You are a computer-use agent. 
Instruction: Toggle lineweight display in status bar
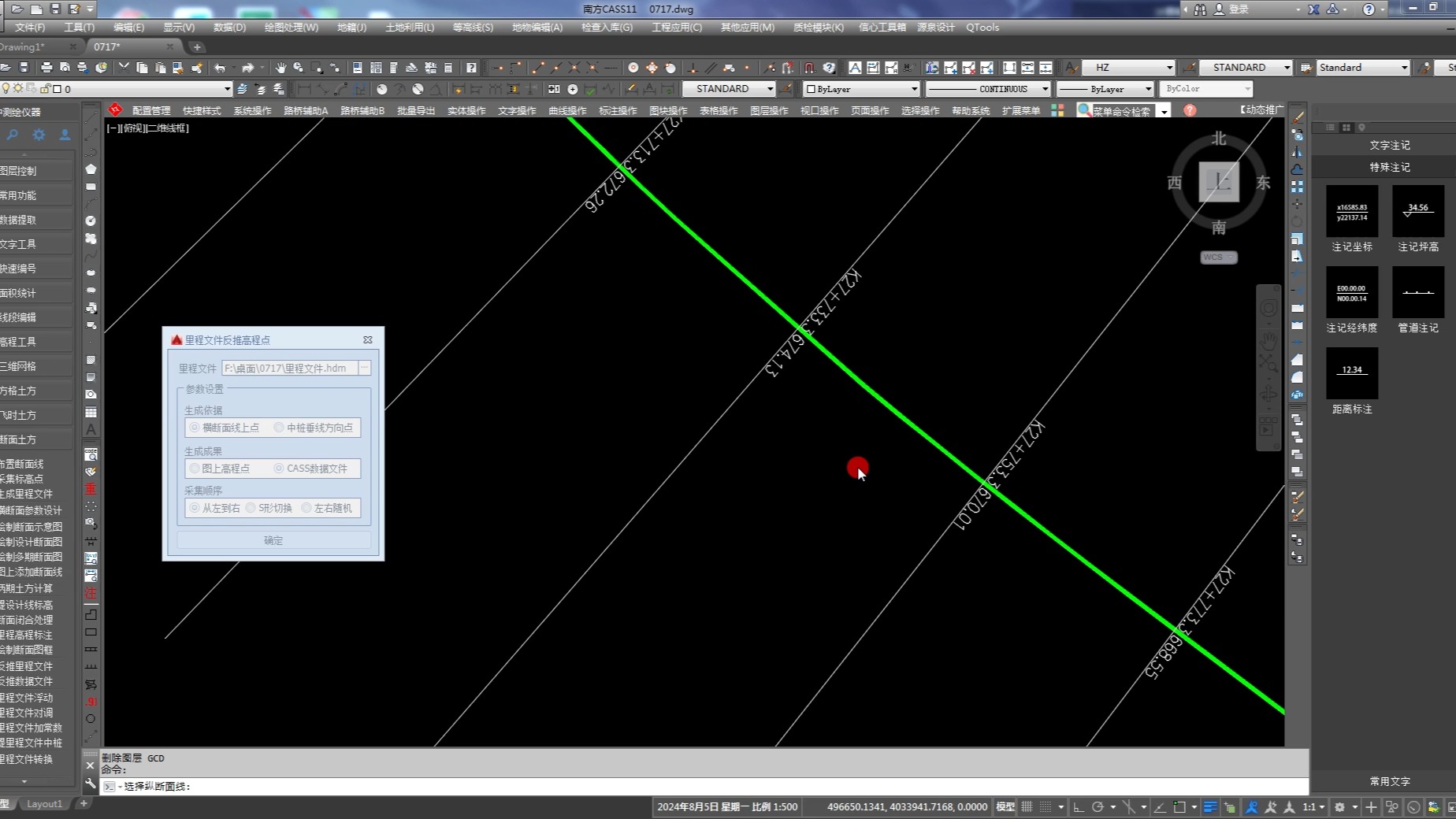pyautogui.click(x=1210, y=807)
